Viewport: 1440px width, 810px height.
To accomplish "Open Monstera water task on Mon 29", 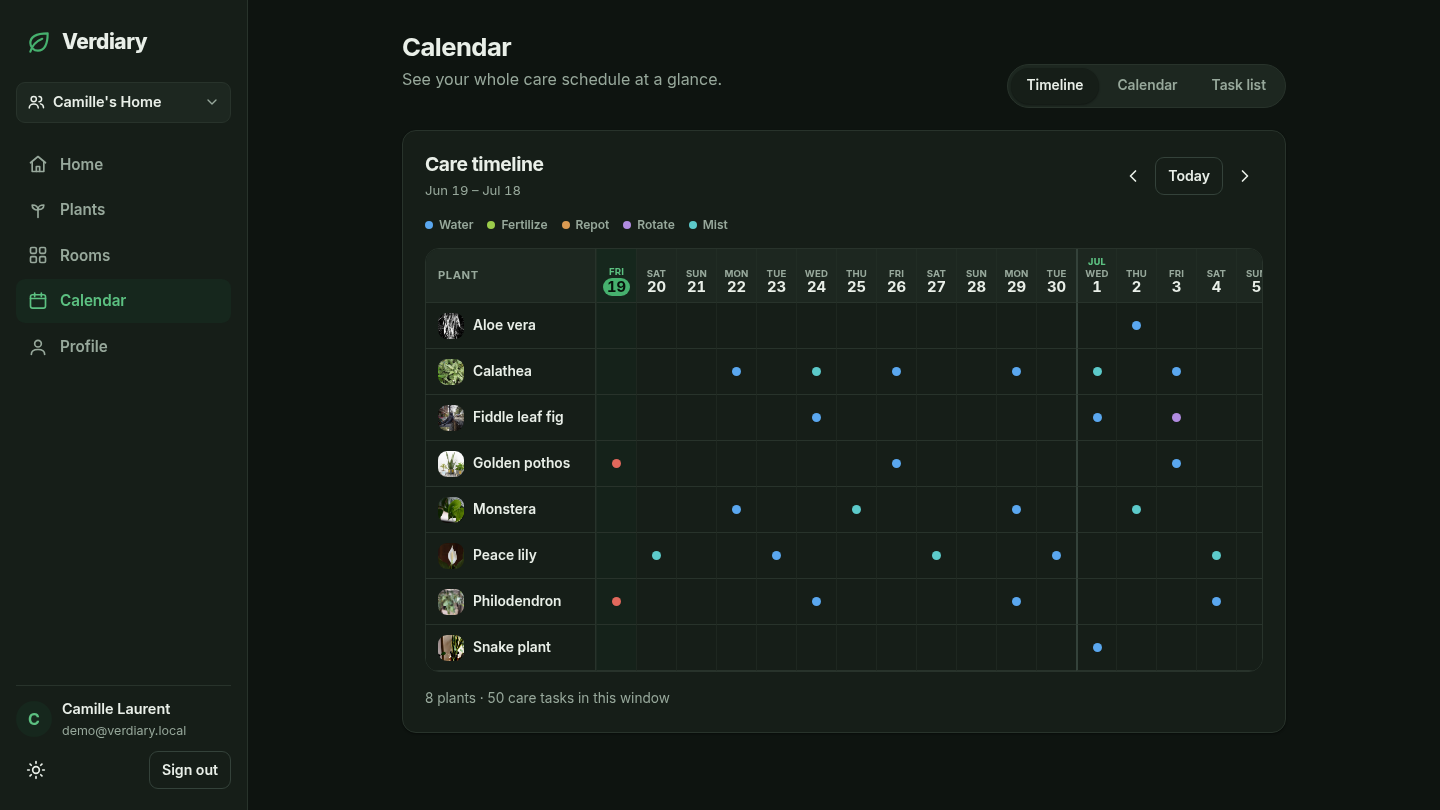I will [1016, 509].
